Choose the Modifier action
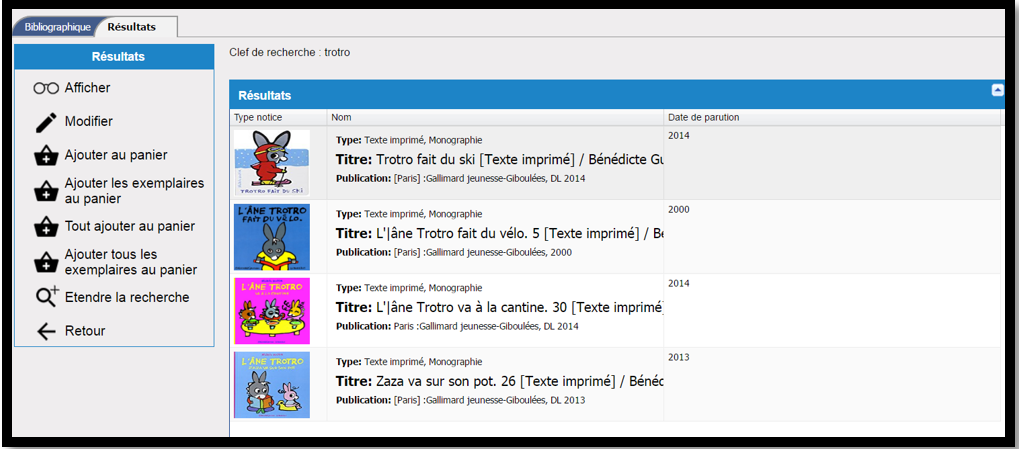 pos(89,122)
